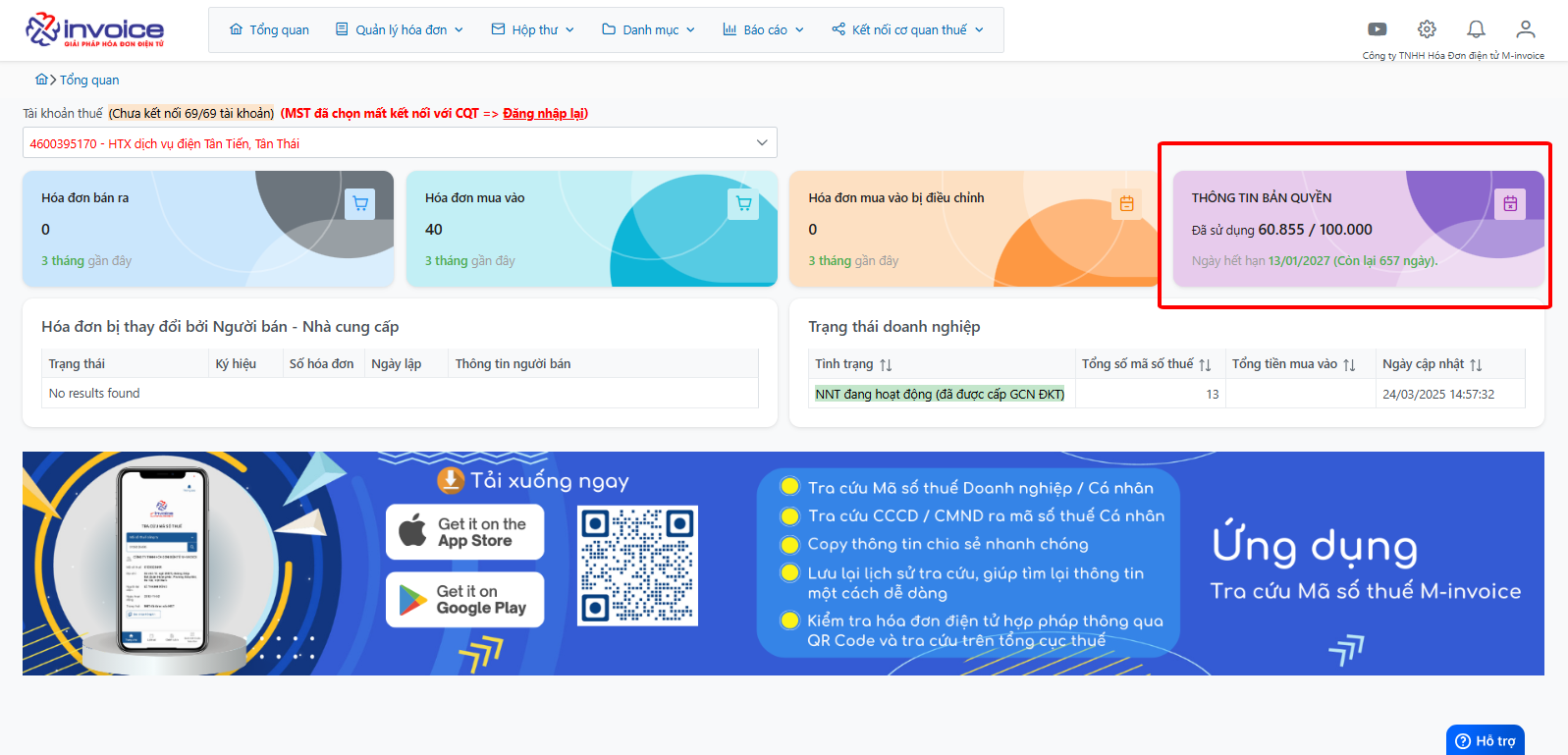Image resolution: width=1568 pixels, height=755 pixels.
Task: Sort by Ngày cập nhật arrows
Action: click(x=1476, y=364)
